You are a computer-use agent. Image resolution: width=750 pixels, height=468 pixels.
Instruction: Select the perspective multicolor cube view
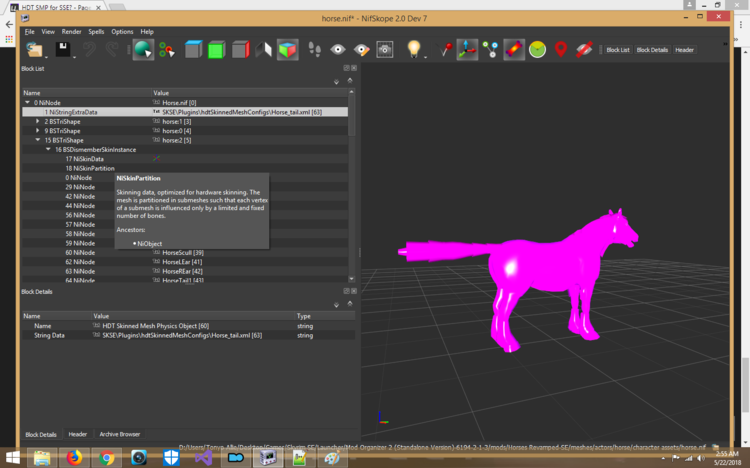[287, 50]
